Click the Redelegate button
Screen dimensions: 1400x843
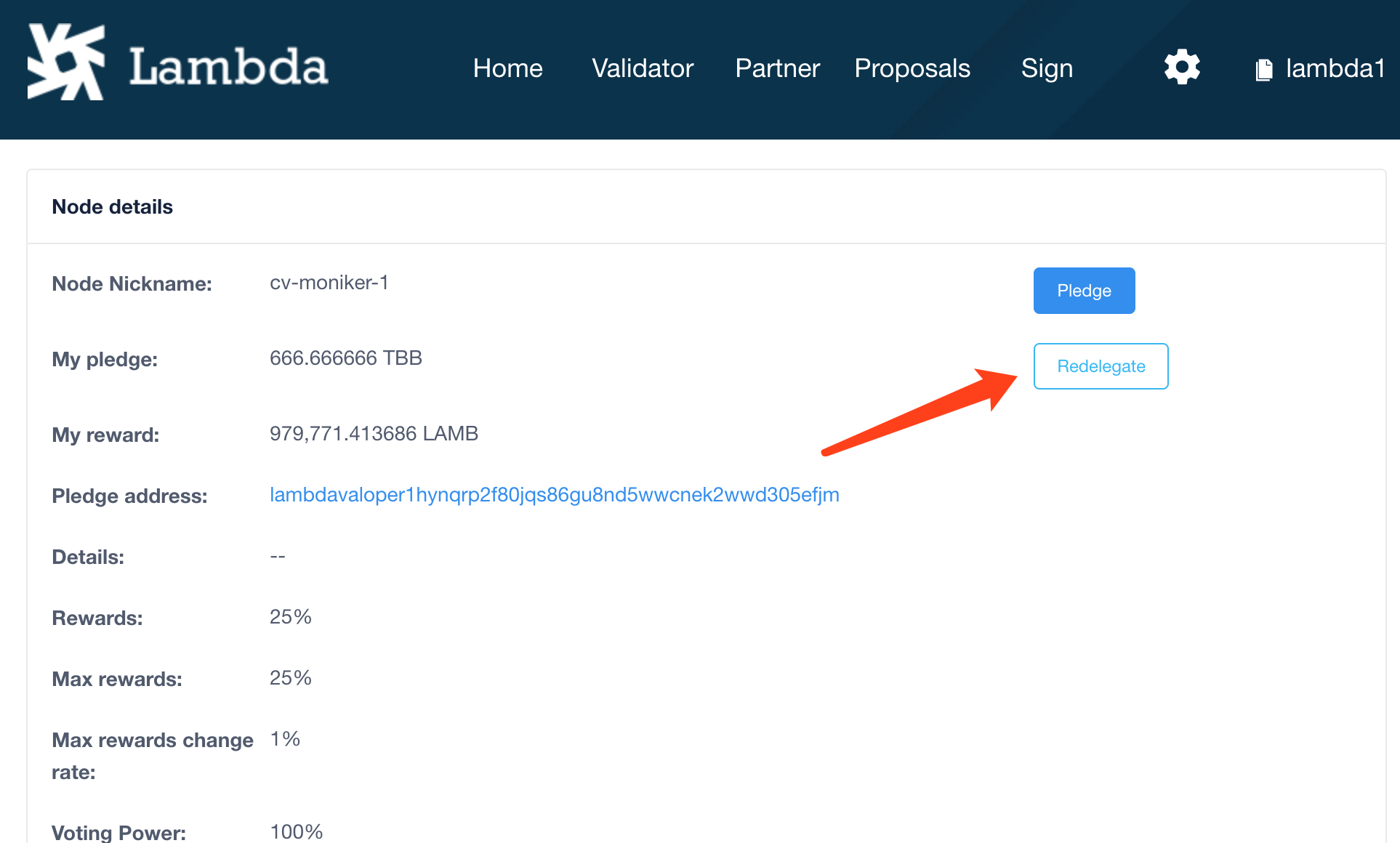[1101, 366]
